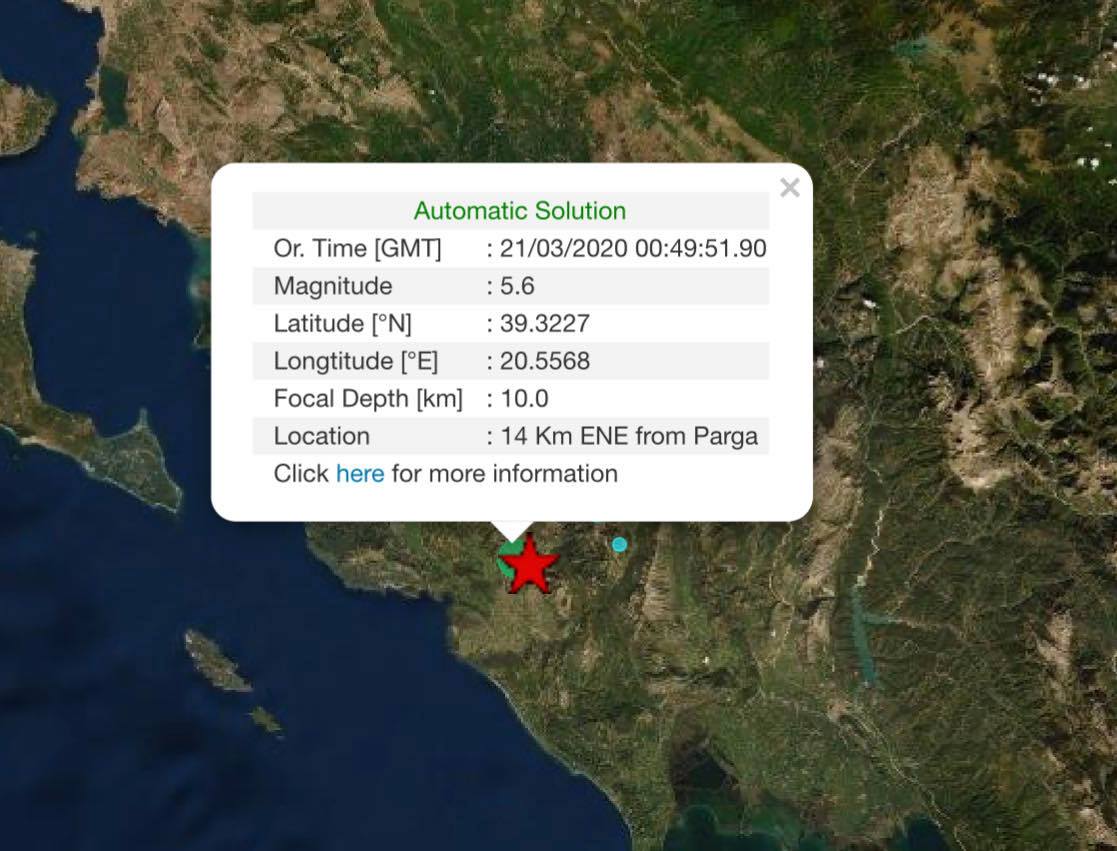
Task: Click the 'Or. Time [GMT]' row label
Action: click(x=357, y=249)
